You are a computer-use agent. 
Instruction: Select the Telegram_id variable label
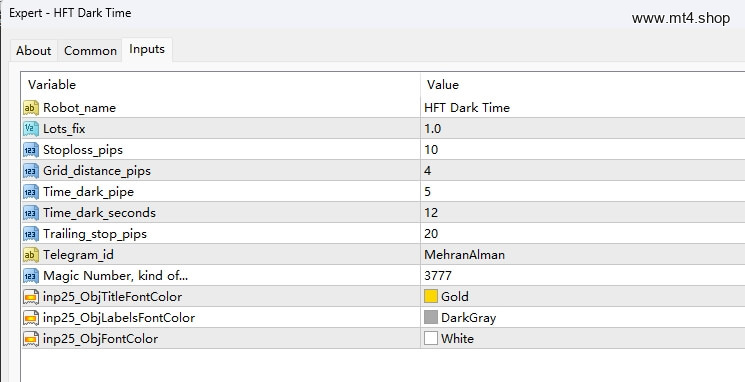(x=78, y=255)
